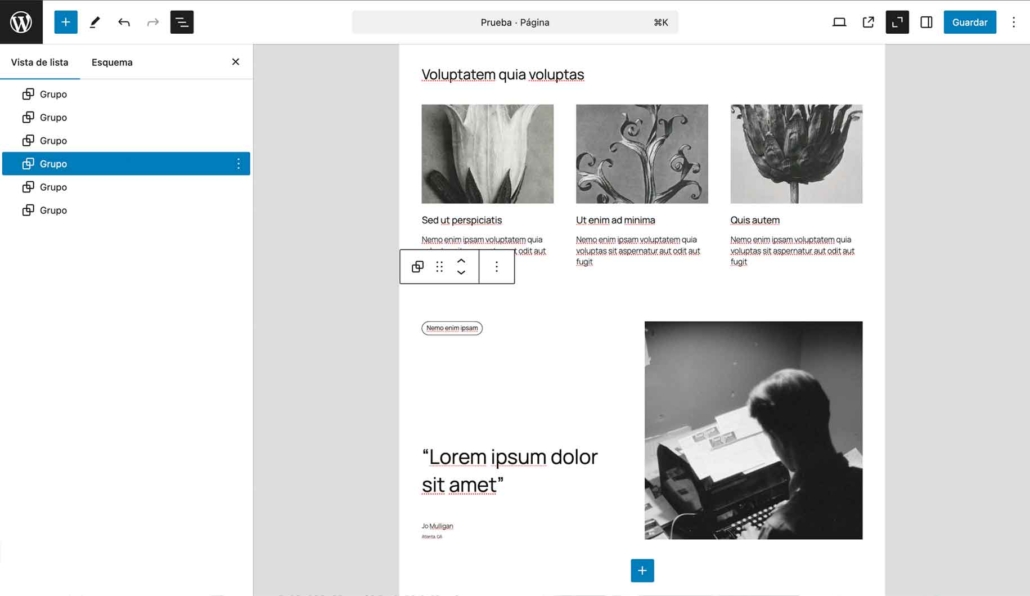Switch to the Esquema tab

coord(112,62)
